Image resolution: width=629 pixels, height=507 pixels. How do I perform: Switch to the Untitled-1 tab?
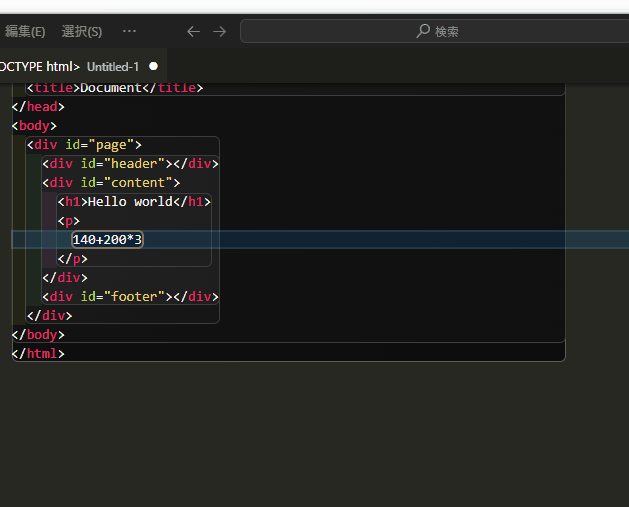[x=113, y=66]
